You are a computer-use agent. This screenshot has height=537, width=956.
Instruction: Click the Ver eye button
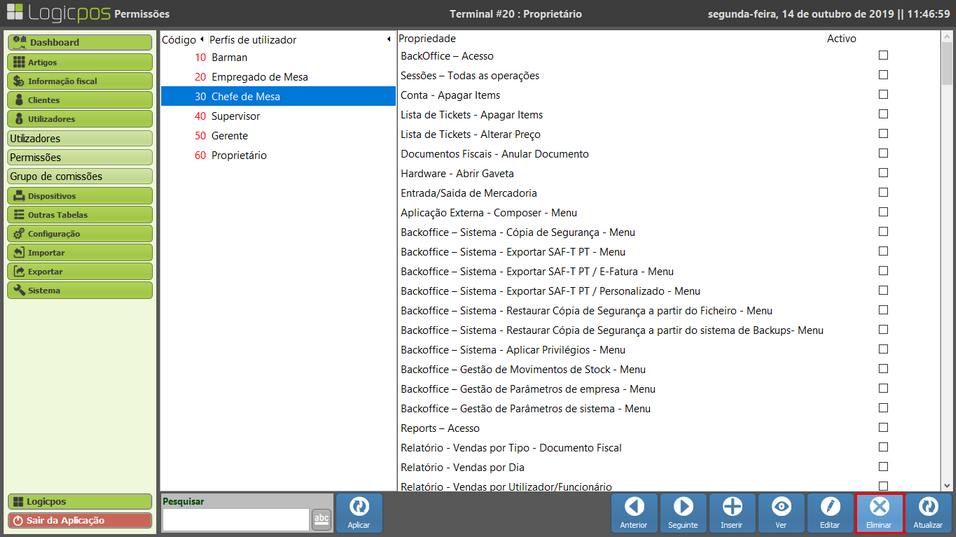tap(782, 513)
